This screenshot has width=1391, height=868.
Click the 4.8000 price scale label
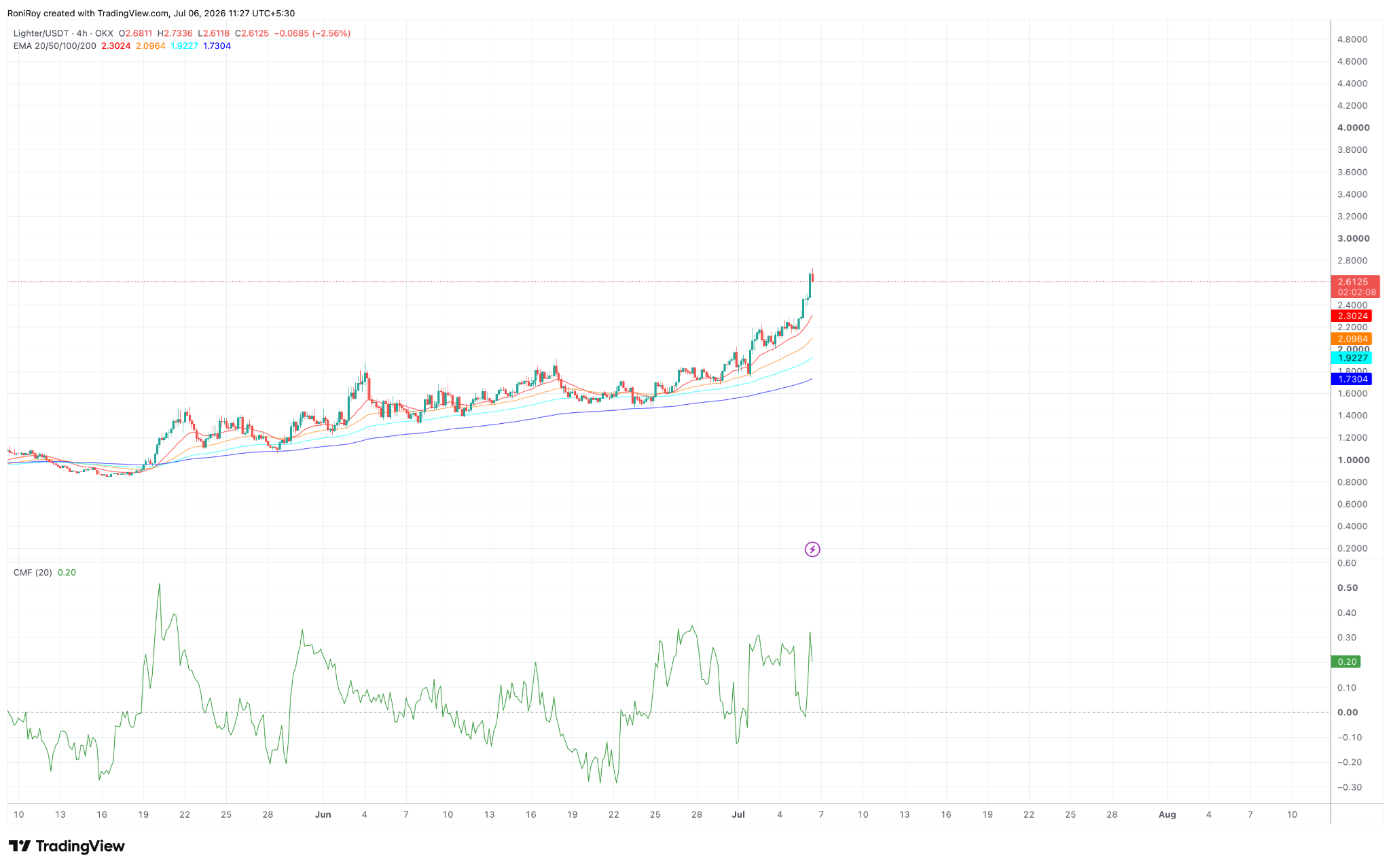coord(1352,39)
